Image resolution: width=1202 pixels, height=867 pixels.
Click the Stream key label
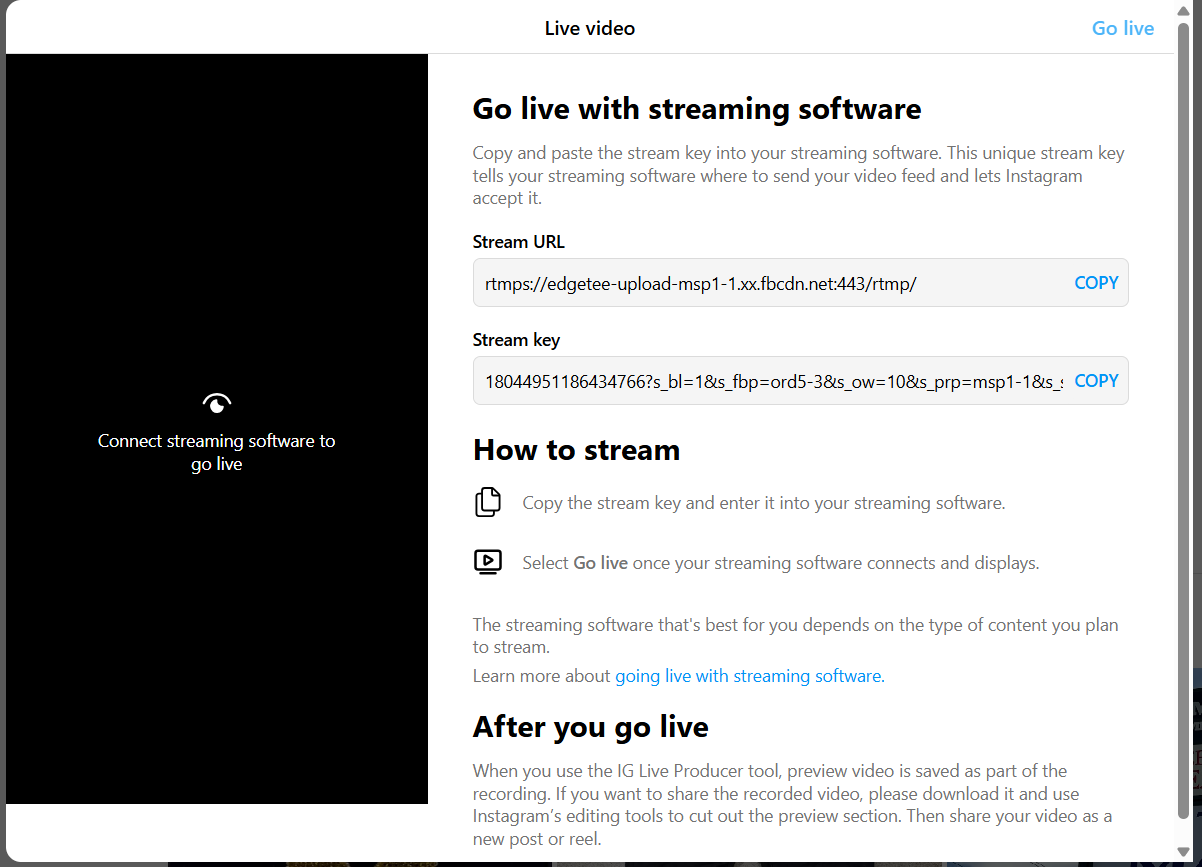[x=516, y=340]
